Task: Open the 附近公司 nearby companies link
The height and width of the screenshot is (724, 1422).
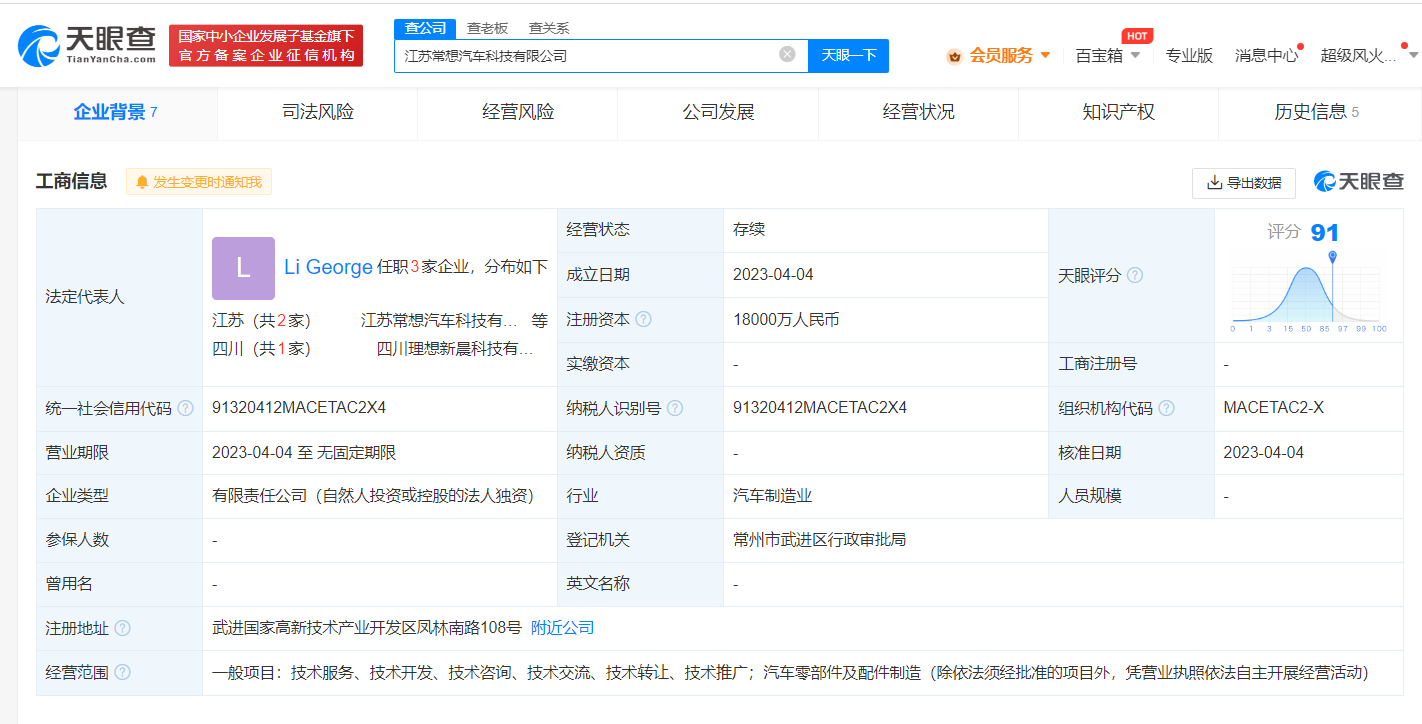Action: tap(562, 628)
